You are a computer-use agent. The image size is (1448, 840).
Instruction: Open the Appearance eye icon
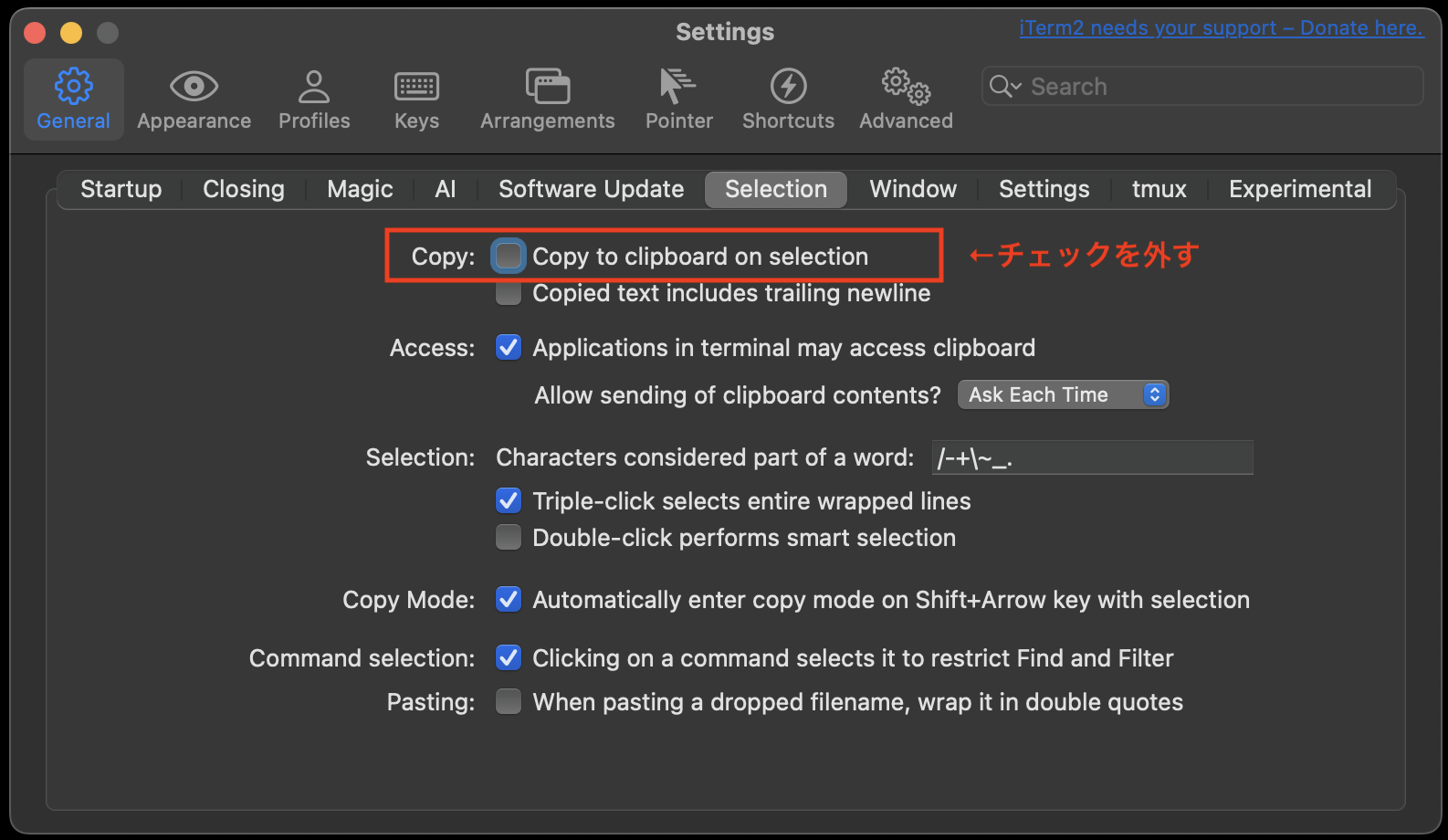[194, 87]
